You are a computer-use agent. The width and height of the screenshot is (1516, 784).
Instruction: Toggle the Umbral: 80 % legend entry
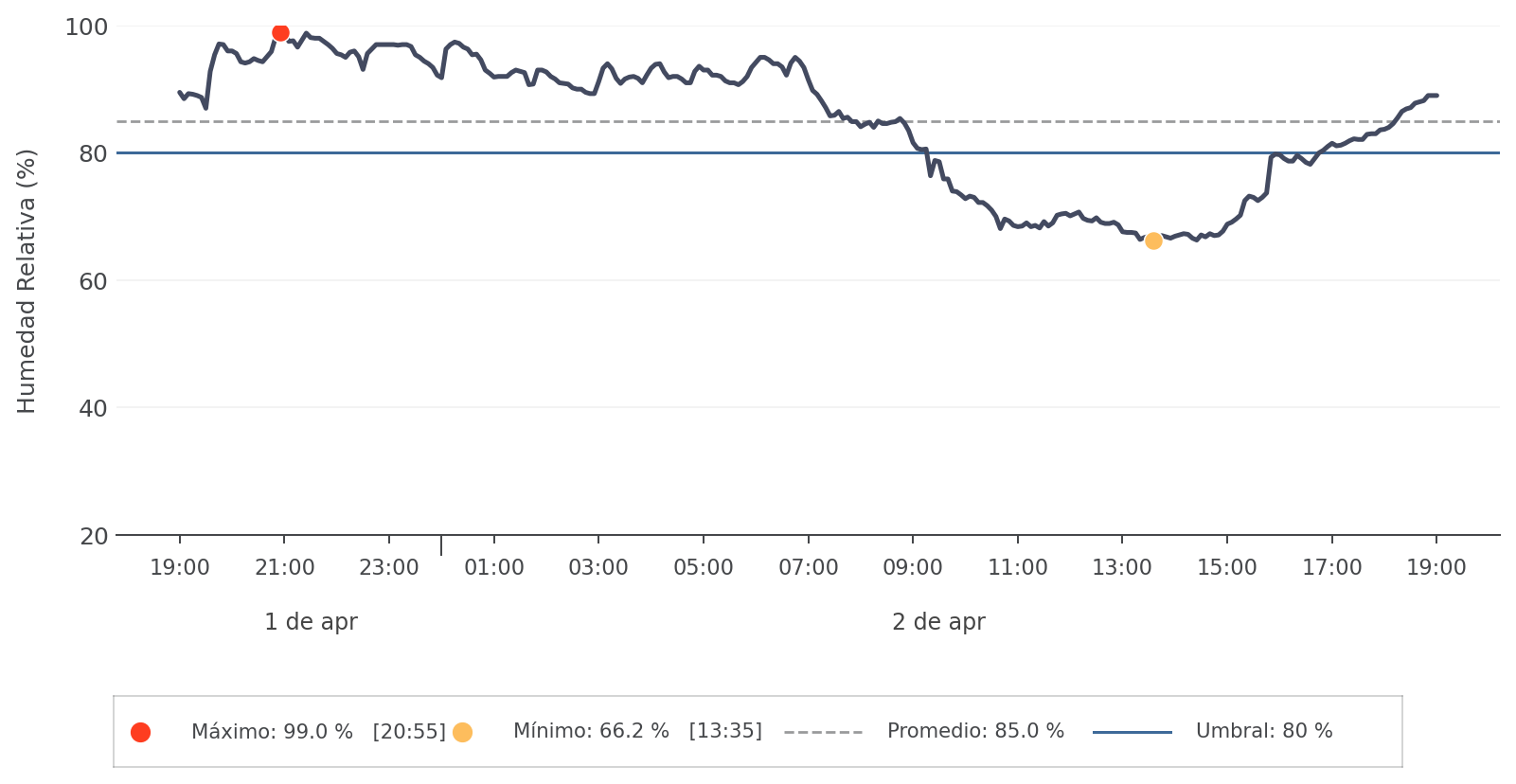point(1264,732)
